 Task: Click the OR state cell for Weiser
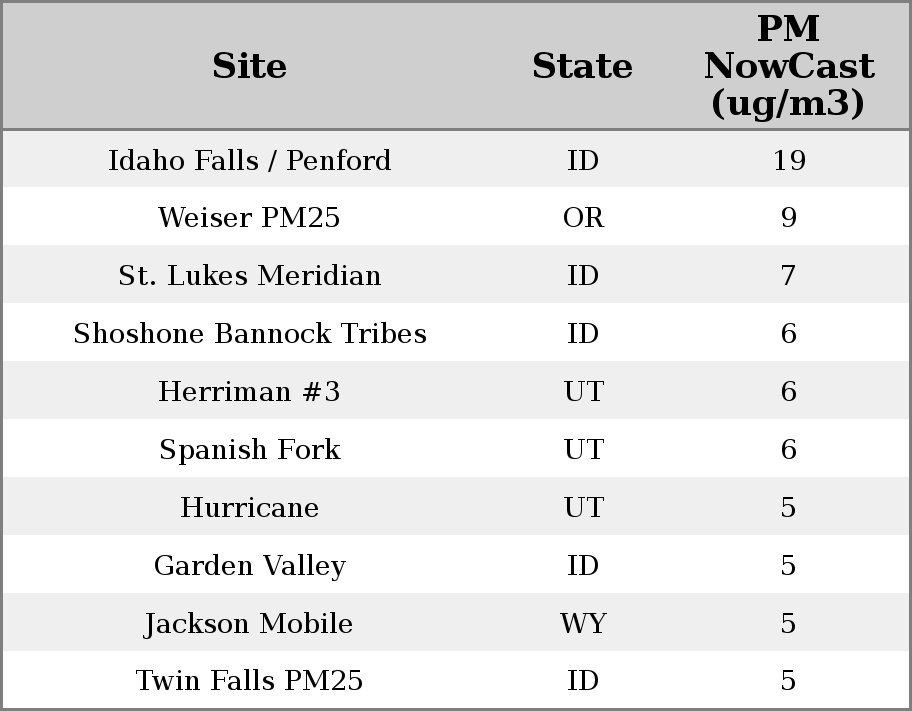click(583, 218)
